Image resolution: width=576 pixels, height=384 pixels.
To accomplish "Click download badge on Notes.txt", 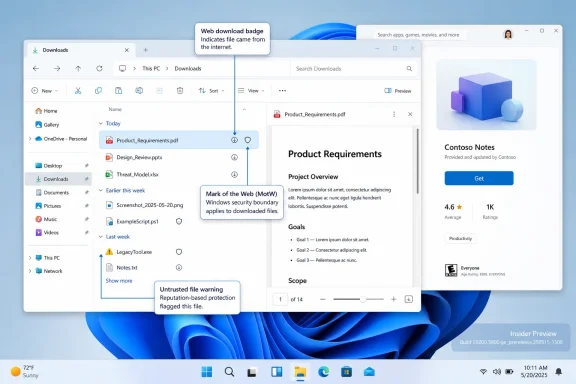I will 179,268.
